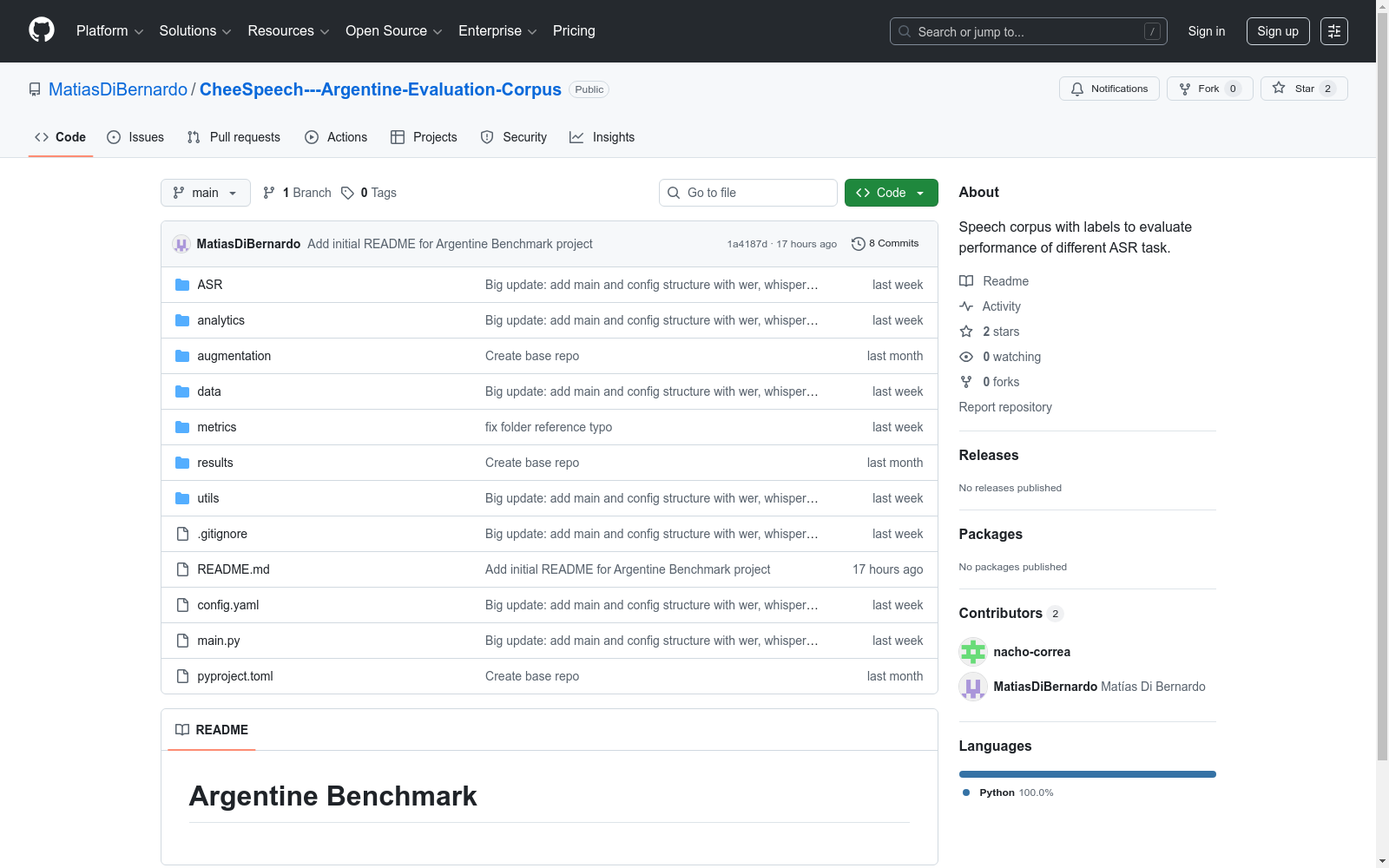Click the search magnifier icon in header
Screen dimensions: 1389x868
coord(905,31)
